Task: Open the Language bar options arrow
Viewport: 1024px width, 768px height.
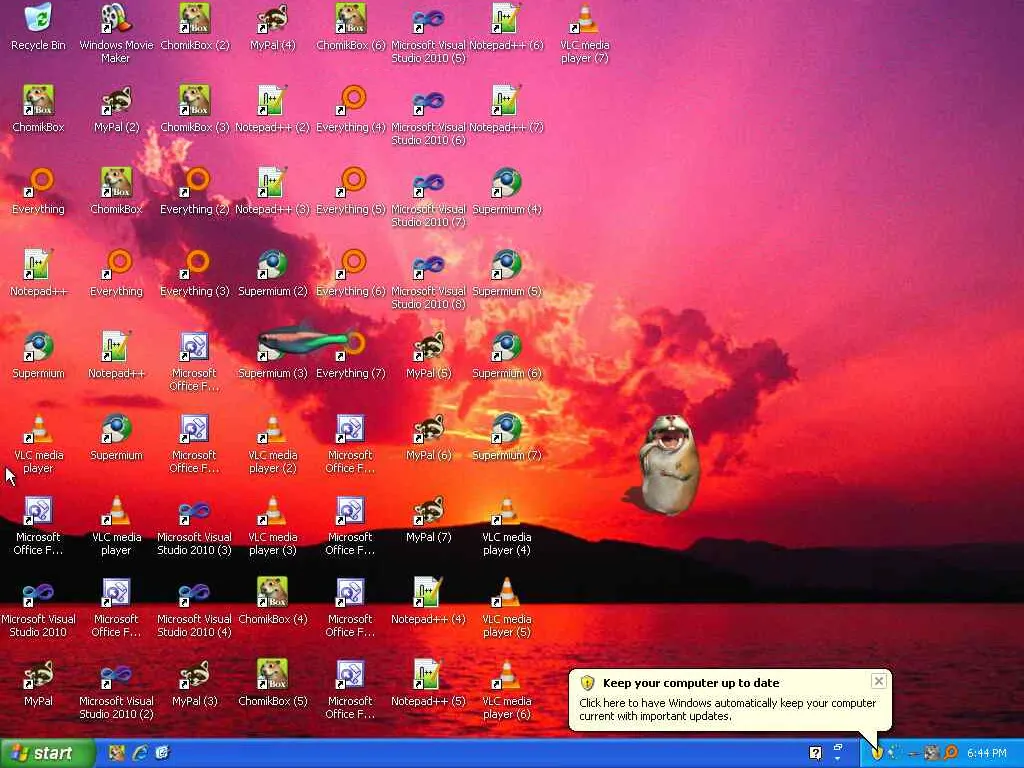Action: (x=839, y=760)
